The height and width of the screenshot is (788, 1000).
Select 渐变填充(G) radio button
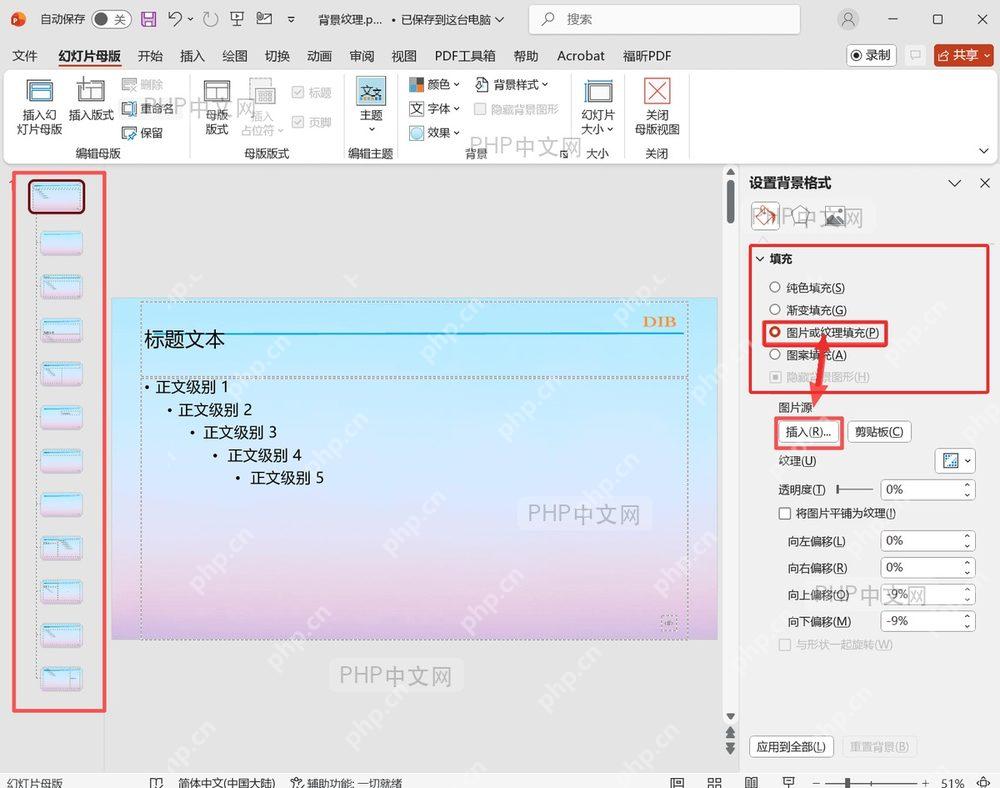tap(775, 310)
